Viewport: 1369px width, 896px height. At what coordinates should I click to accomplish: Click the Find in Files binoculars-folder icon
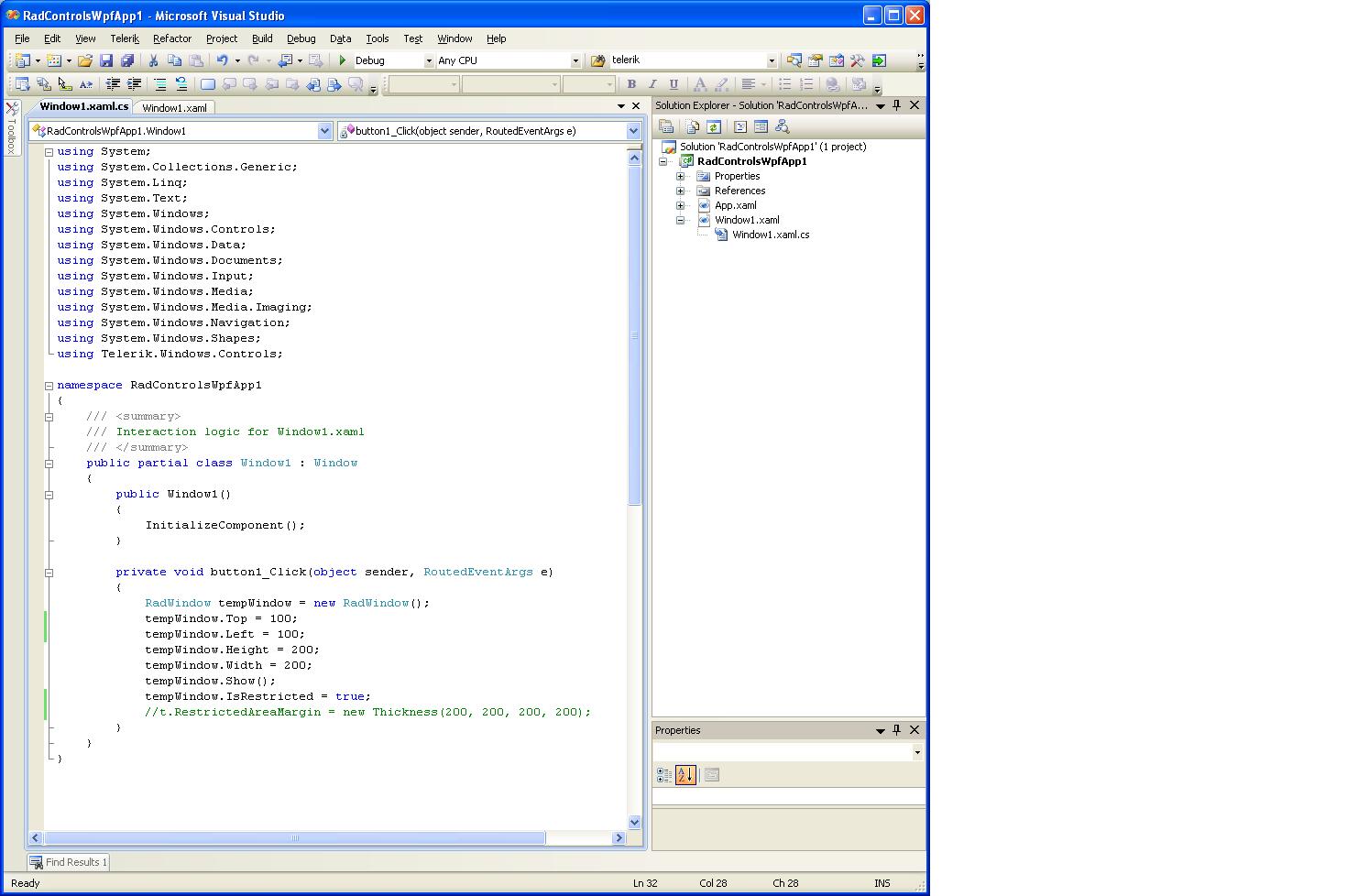(597, 60)
